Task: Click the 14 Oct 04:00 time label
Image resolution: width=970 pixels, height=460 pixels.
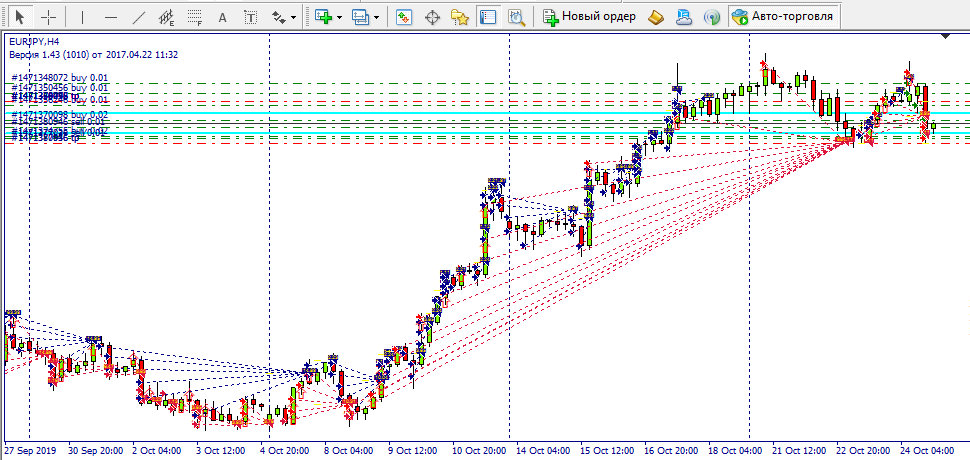Action: pyautogui.click(x=543, y=450)
